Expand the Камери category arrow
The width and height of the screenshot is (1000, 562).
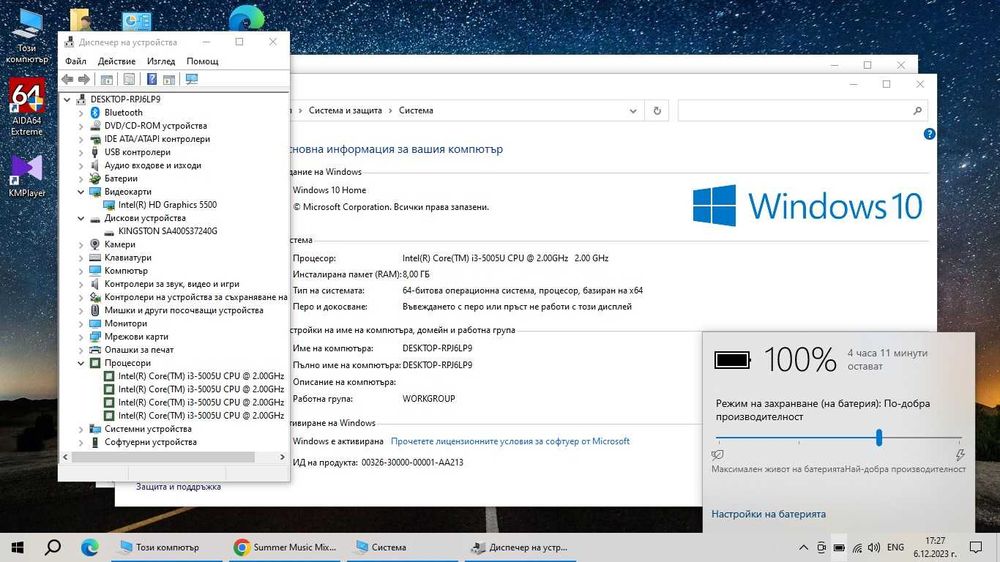81,244
